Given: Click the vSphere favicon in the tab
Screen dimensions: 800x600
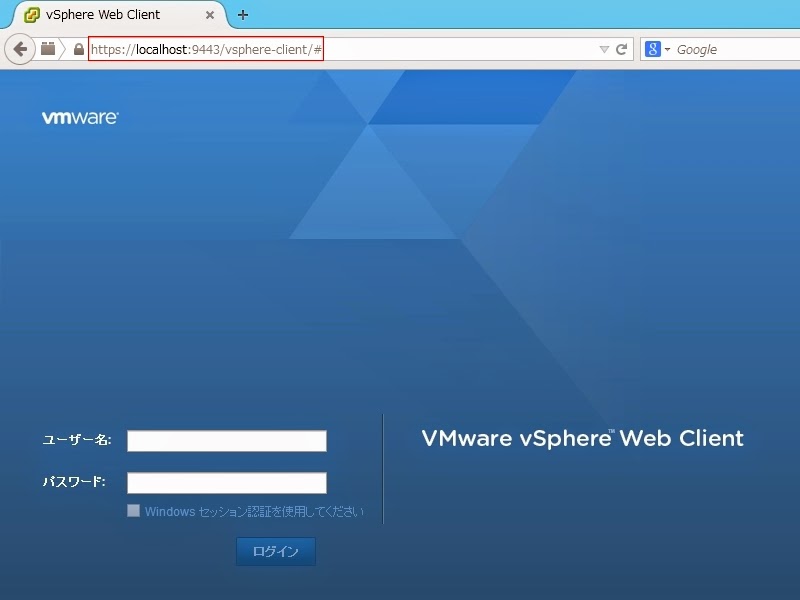Looking at the screenshot, I should (x=32, y=15).
